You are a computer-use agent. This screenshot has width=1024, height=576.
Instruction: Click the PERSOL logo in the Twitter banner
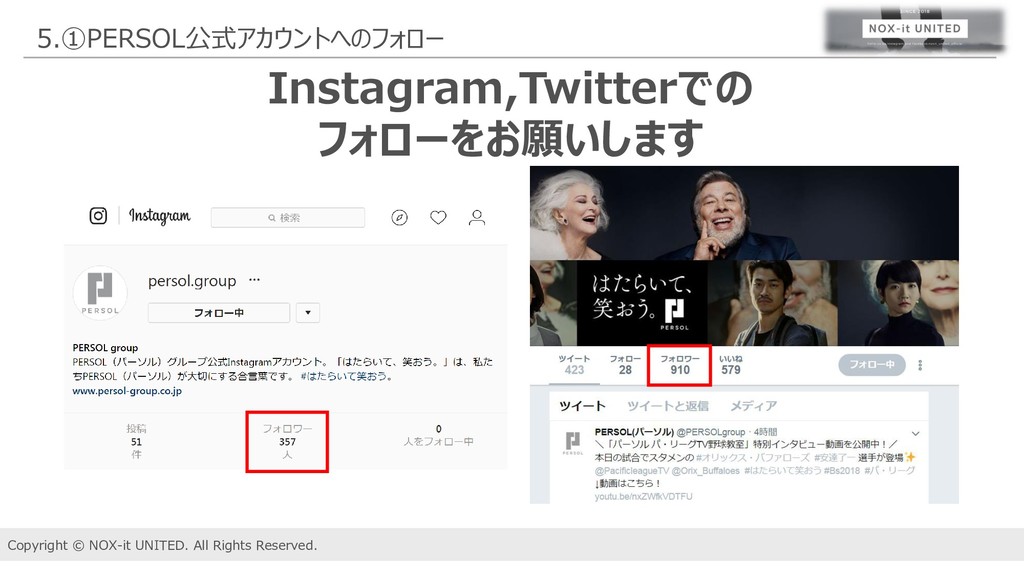pyautogui.click(x=675, y=314)
